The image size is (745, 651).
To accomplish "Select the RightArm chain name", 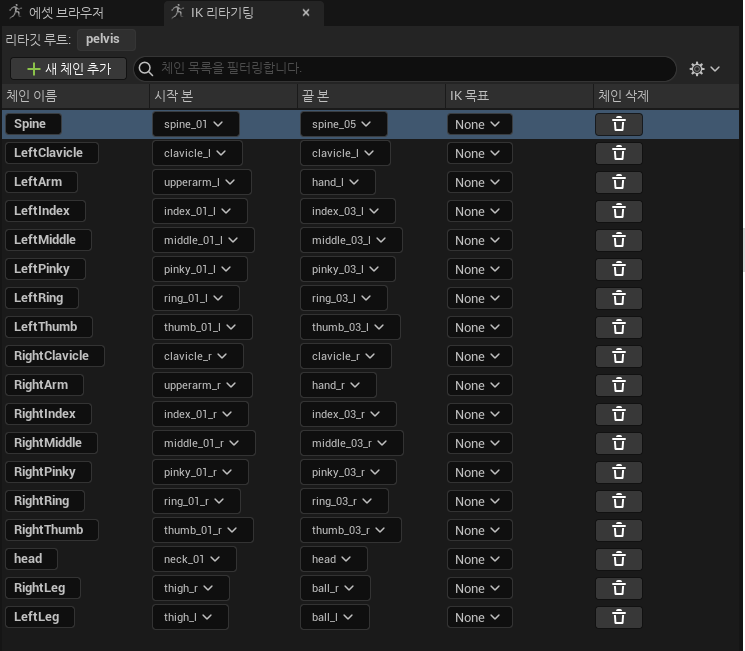I will point(44,385).
